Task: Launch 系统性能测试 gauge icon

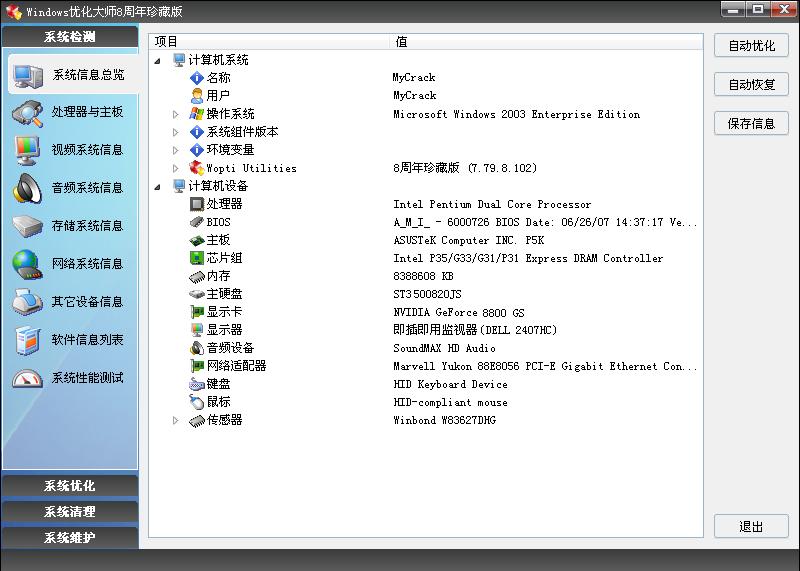Action: click(28, 378)
